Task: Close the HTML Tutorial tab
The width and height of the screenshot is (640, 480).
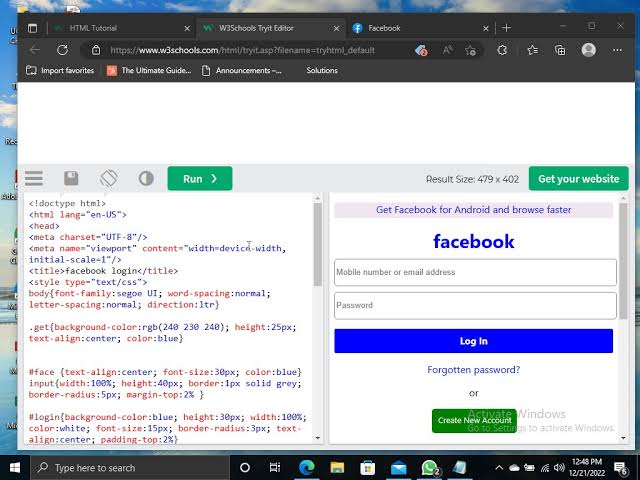Action: (x=187, y=28)
